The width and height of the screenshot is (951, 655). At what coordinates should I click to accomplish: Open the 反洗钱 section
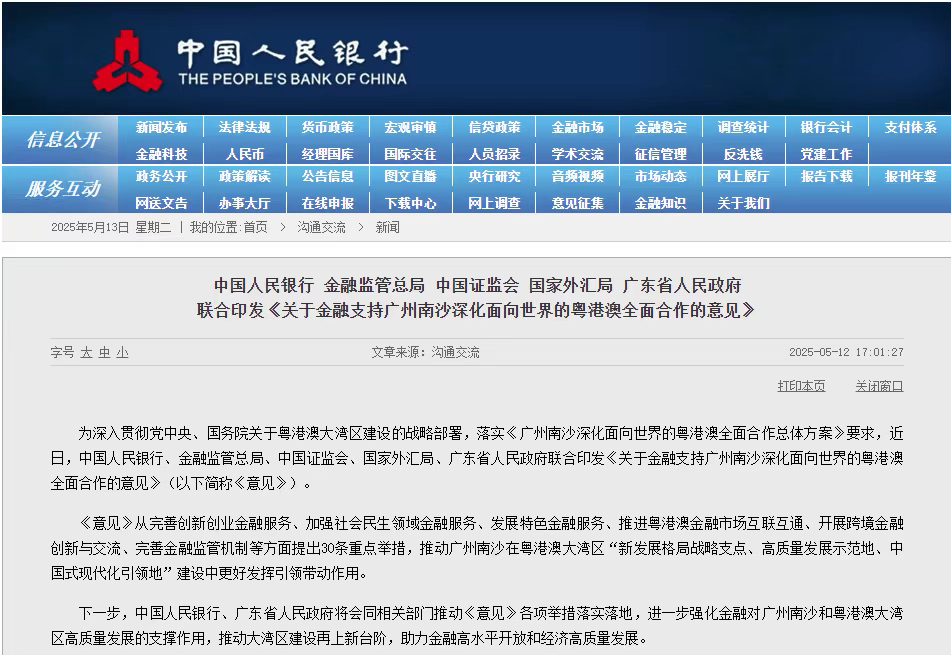[x=744, y=154]
